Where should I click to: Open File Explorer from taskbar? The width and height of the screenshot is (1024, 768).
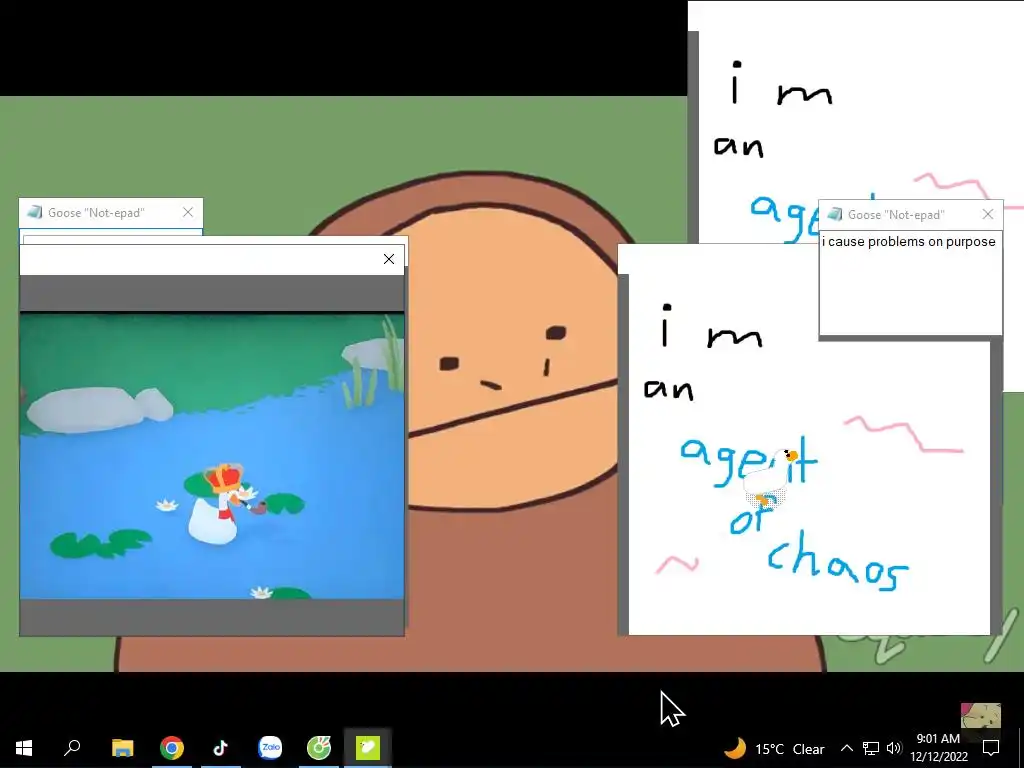[122, 748]
